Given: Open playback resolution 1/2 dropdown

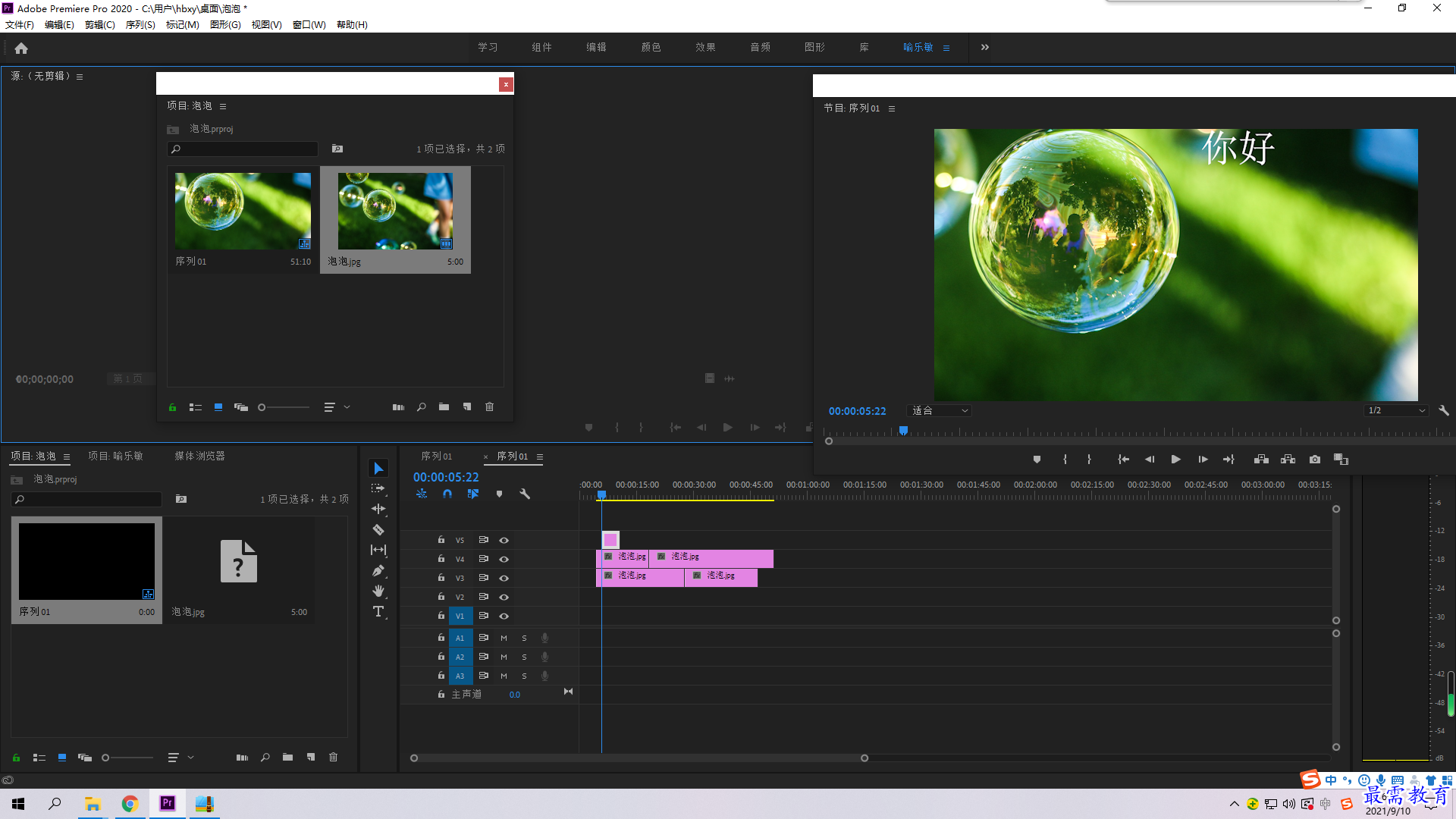Looking at the screenshot, I should point(1395,410).
